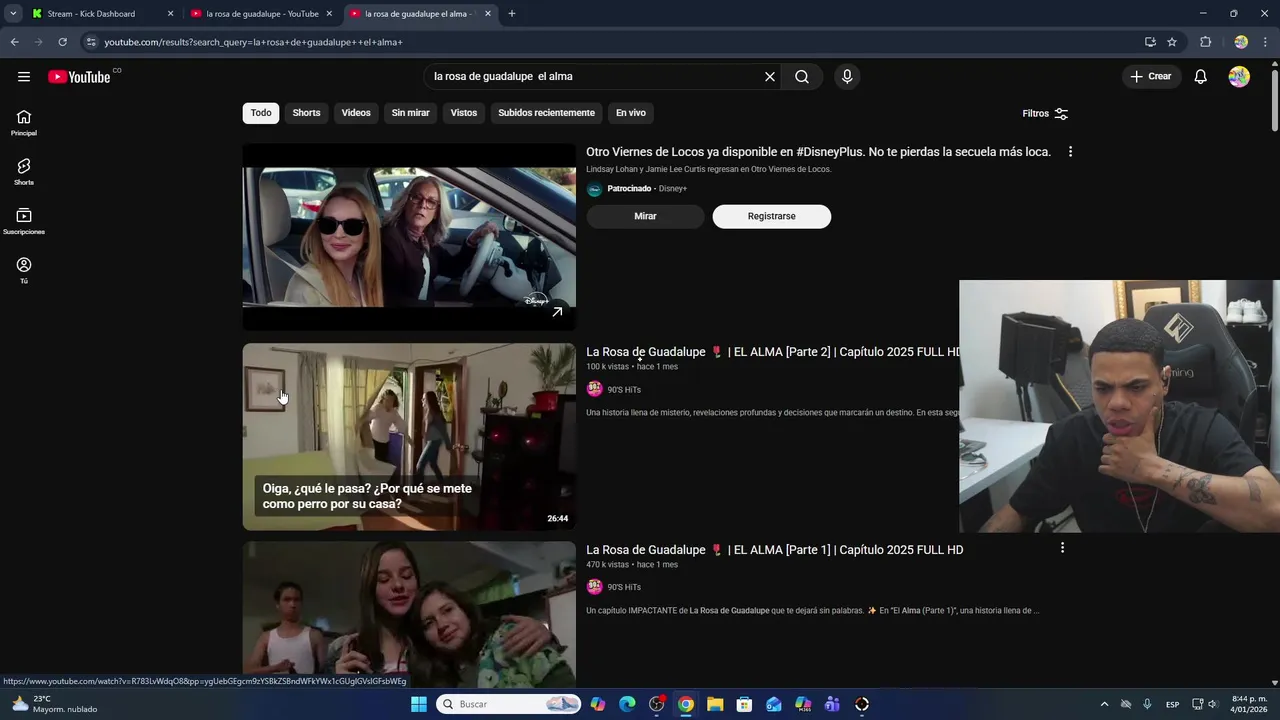Open Microsoft Edge from taskbar
Screen dimensions: 1280x720
tap(627, 704)
